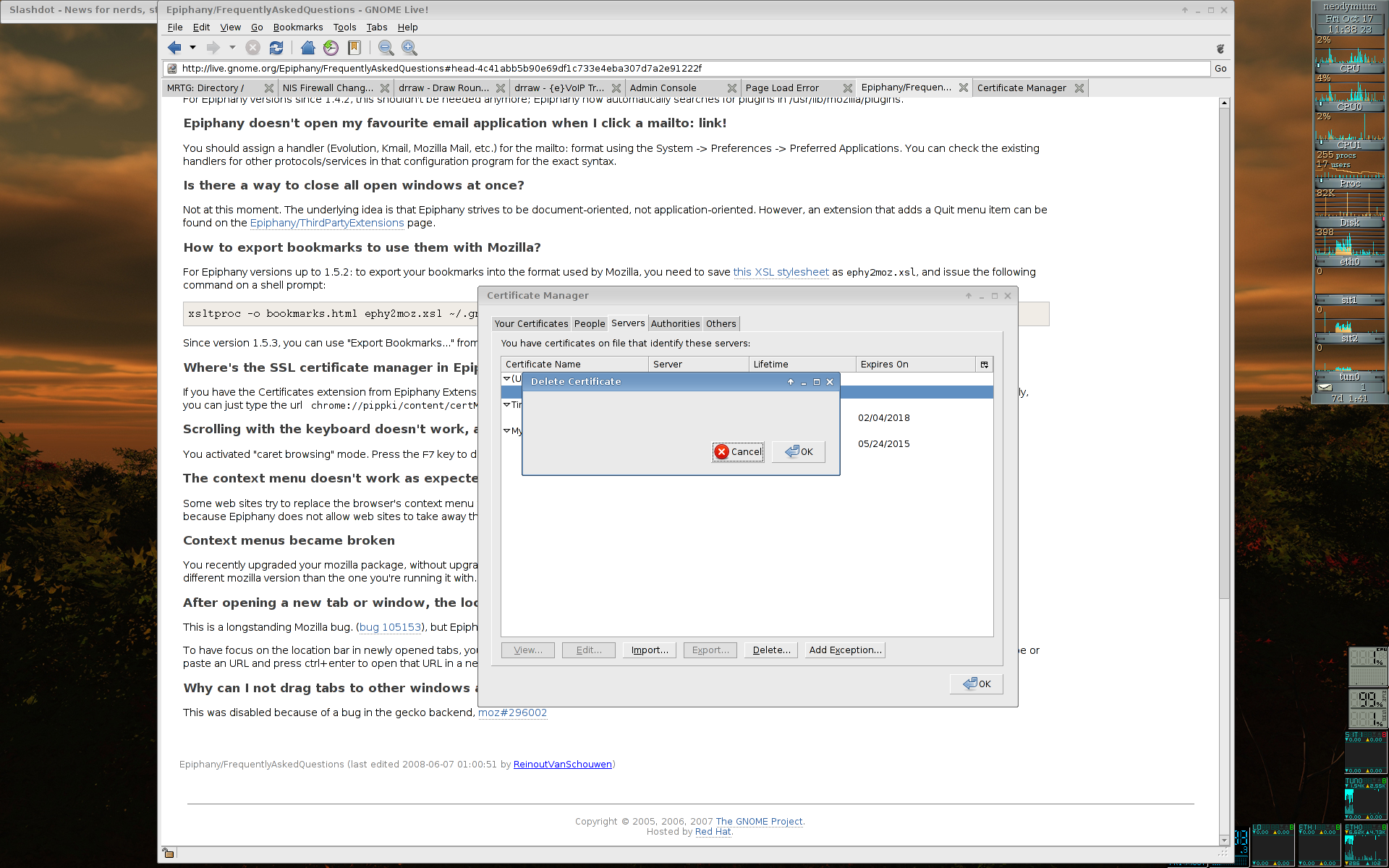This screenshot has width=1389, height=868.
Task: Open the File menu
Action: [x=175, y=27]
